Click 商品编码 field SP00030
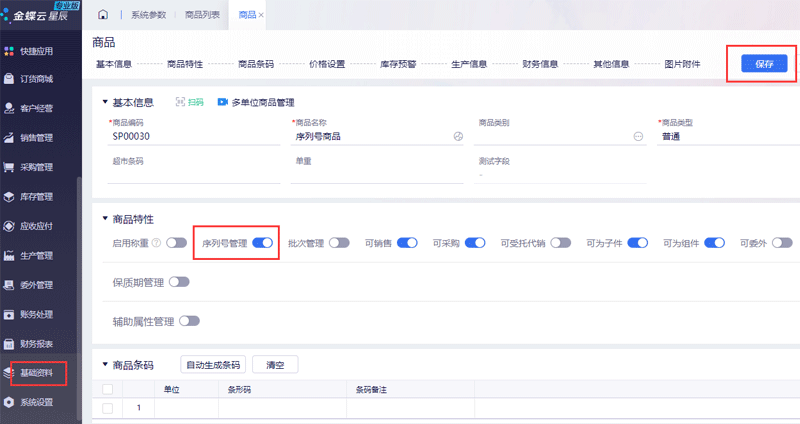 [194, 136]
